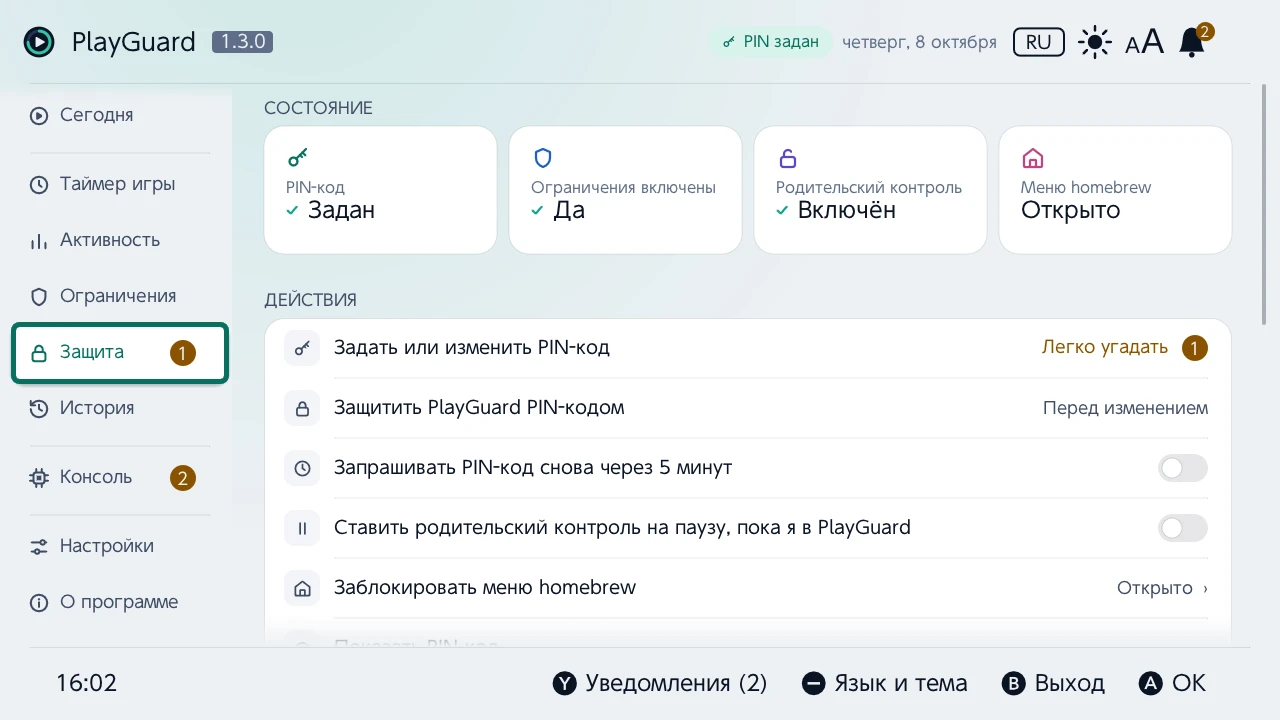
Task: Click the sliders icon beside Настройки
Action: pyautogui.click(x=39, y=547)
